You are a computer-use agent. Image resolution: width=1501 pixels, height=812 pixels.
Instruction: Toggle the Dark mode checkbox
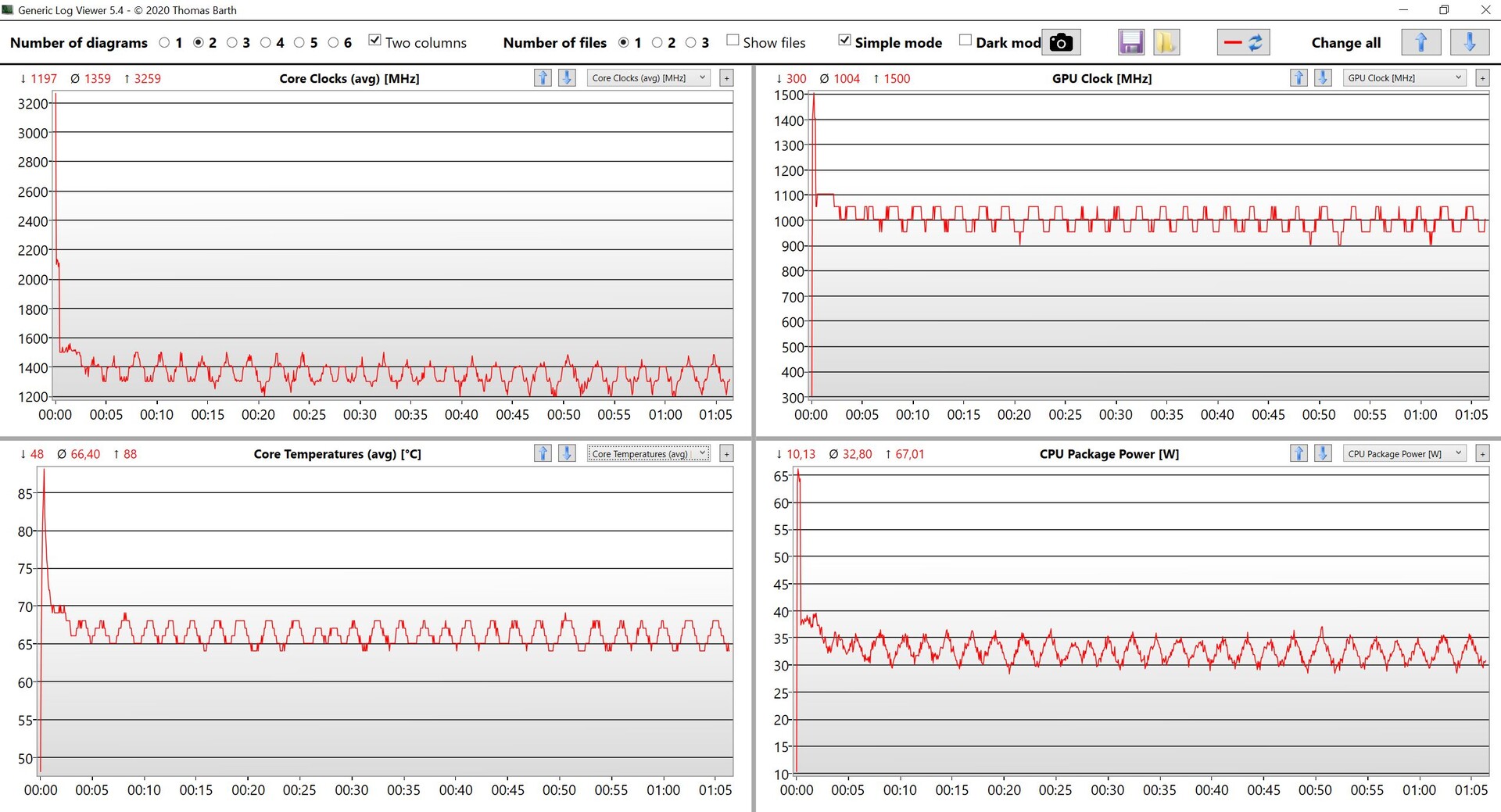coord(965,41)
